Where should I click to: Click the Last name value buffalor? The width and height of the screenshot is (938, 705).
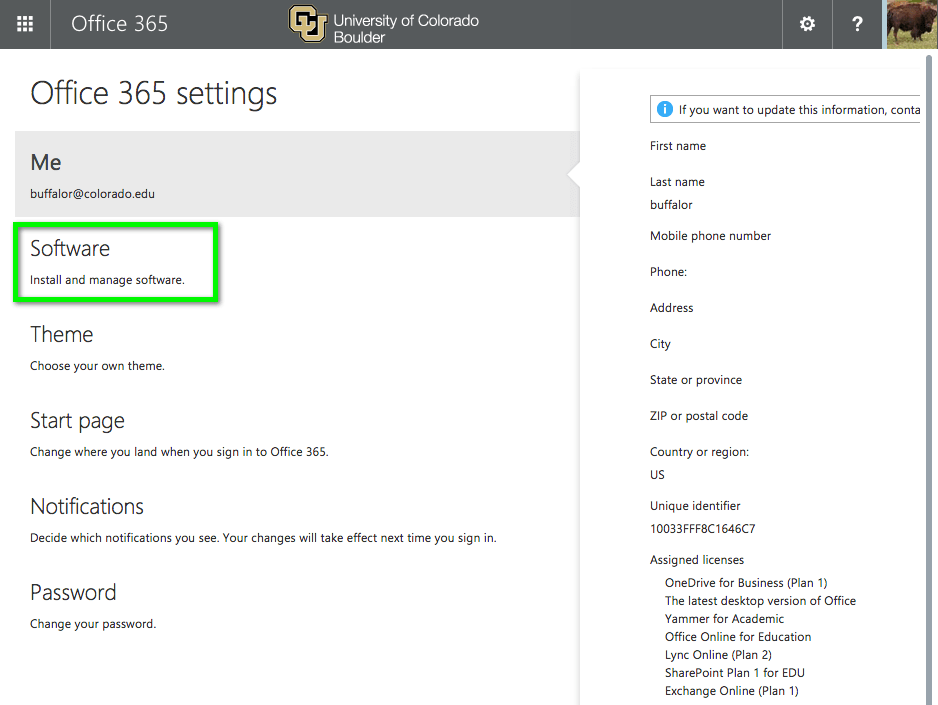(671, 205)
